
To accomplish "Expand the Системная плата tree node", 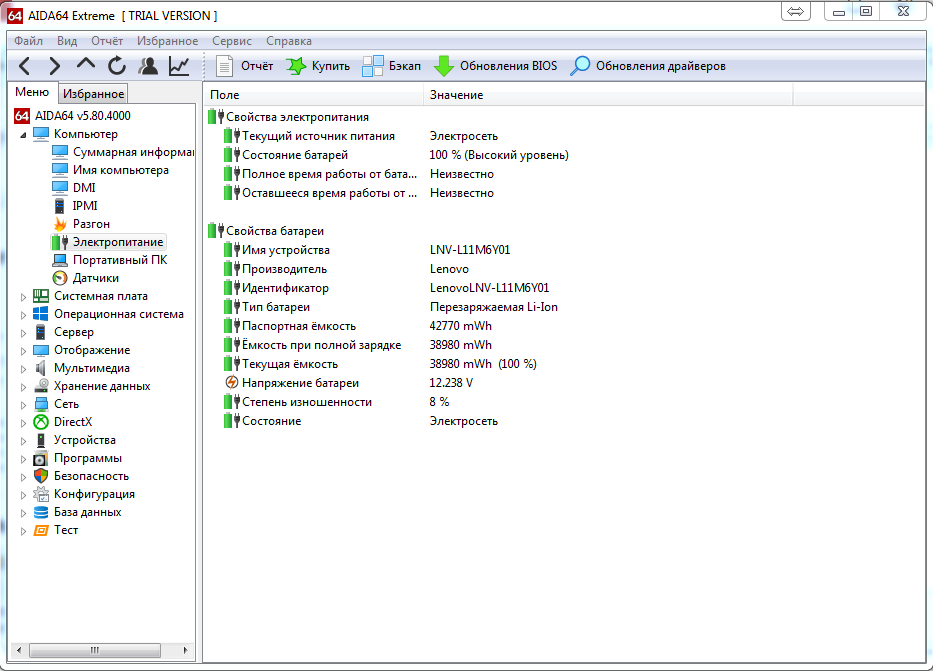I will 24,297.
